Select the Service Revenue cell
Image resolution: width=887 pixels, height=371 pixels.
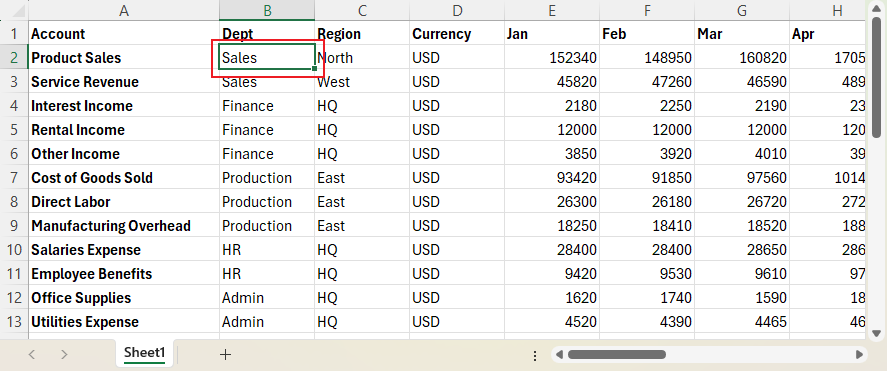pos(124,81)
